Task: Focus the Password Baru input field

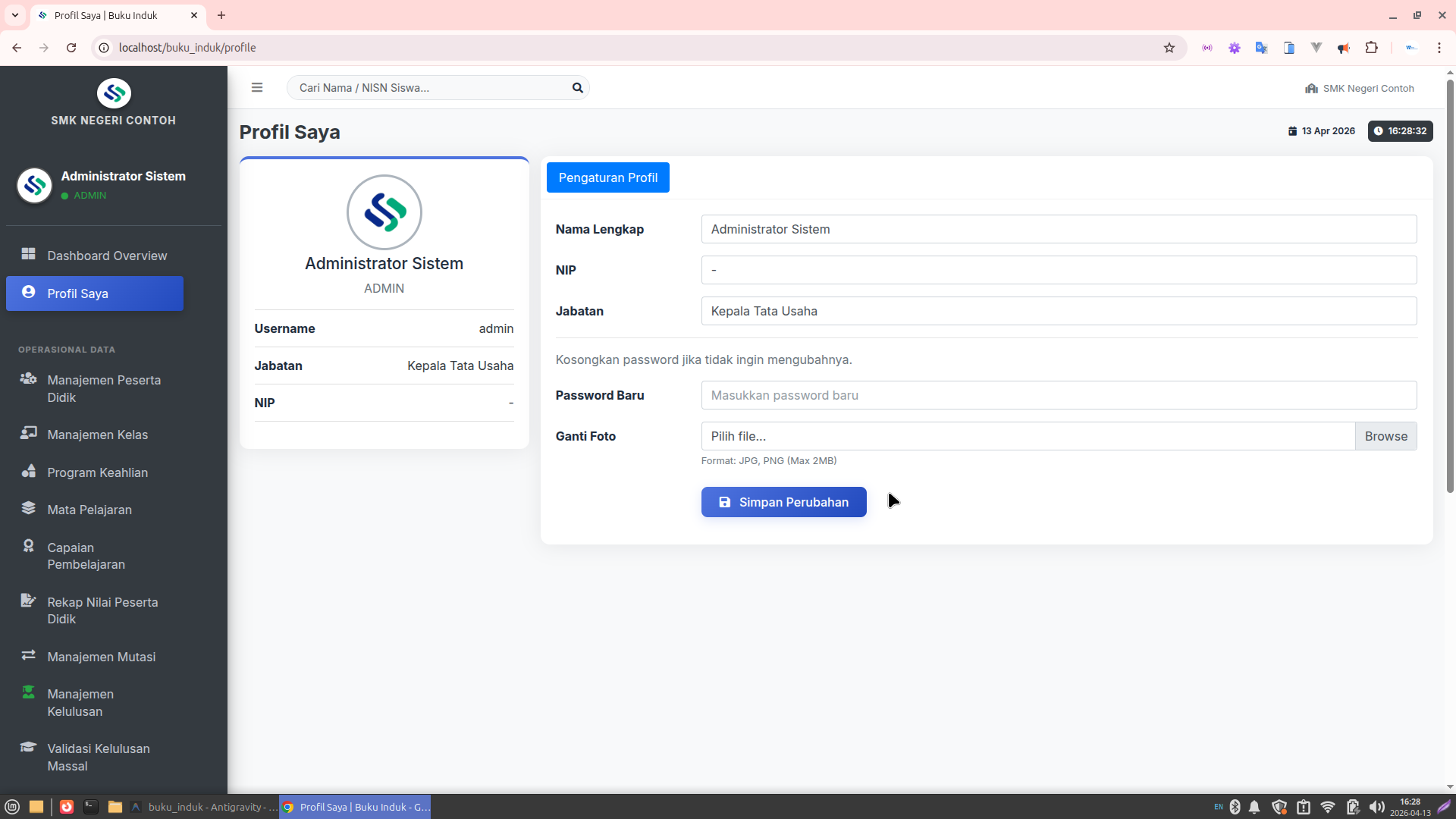Action: 1058,395
